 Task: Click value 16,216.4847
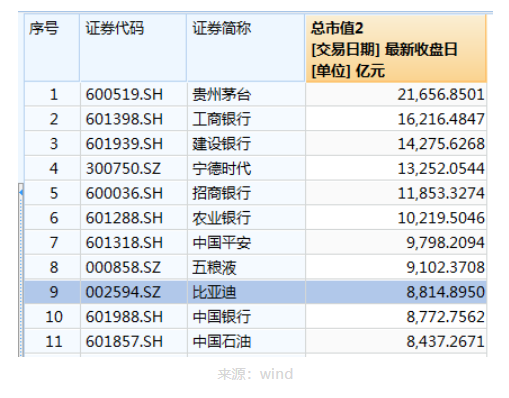[441, 119]
